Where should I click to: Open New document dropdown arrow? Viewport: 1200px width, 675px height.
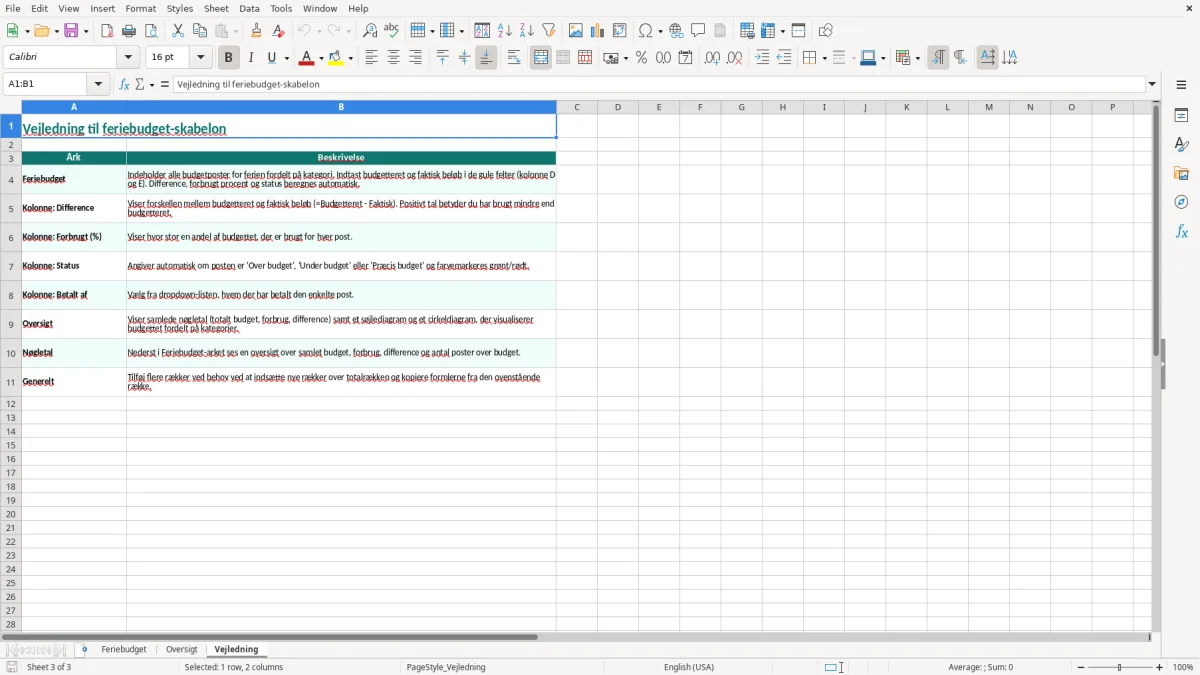[x=26, y=31]
